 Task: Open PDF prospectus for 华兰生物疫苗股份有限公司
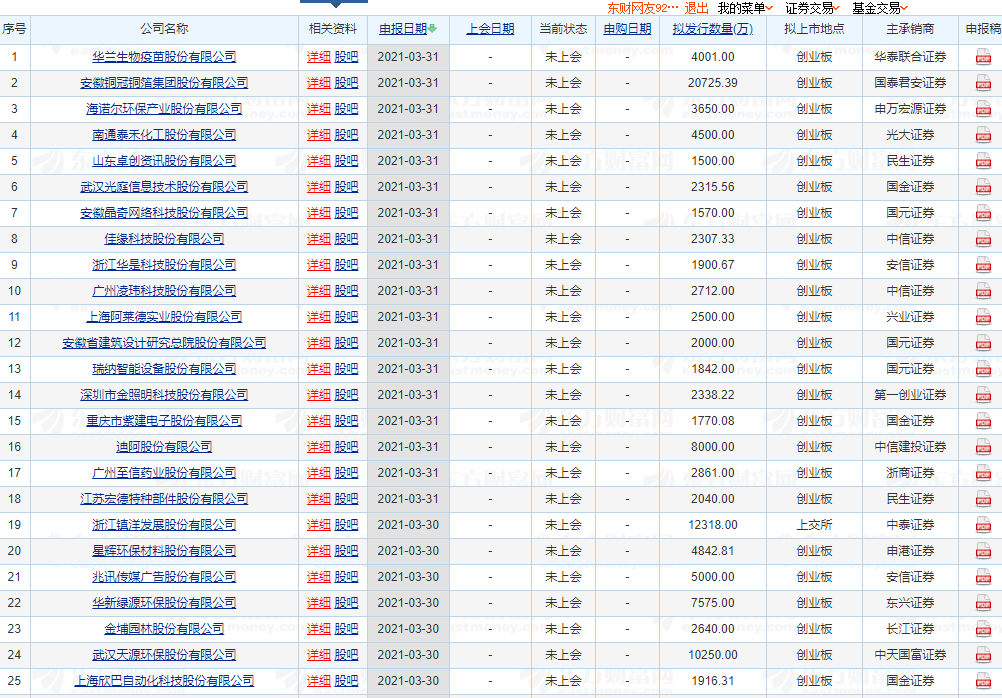click(x=983, y=58)
